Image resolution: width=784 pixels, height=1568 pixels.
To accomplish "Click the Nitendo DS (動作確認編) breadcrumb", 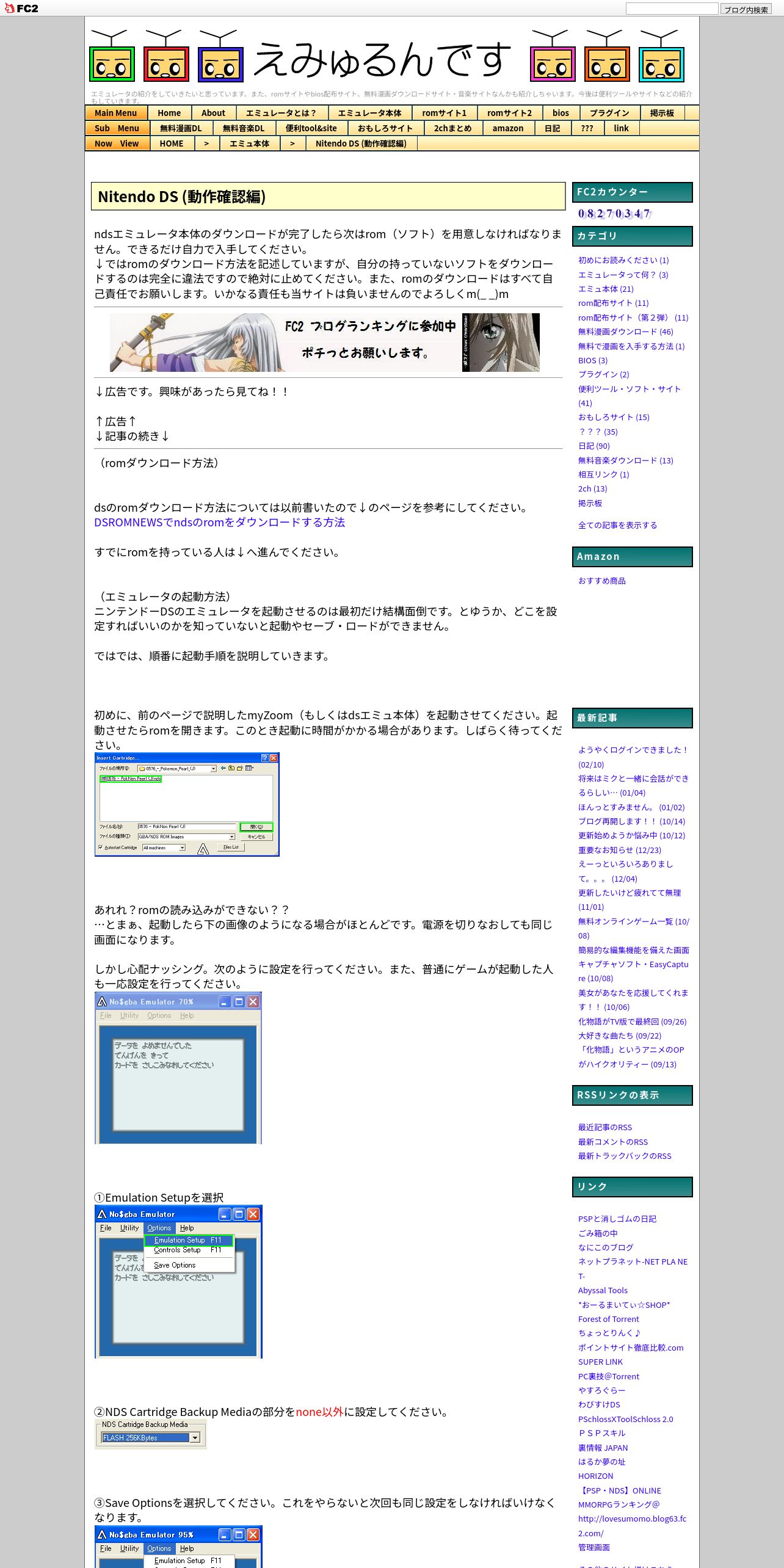I will (x=361, y=143).
